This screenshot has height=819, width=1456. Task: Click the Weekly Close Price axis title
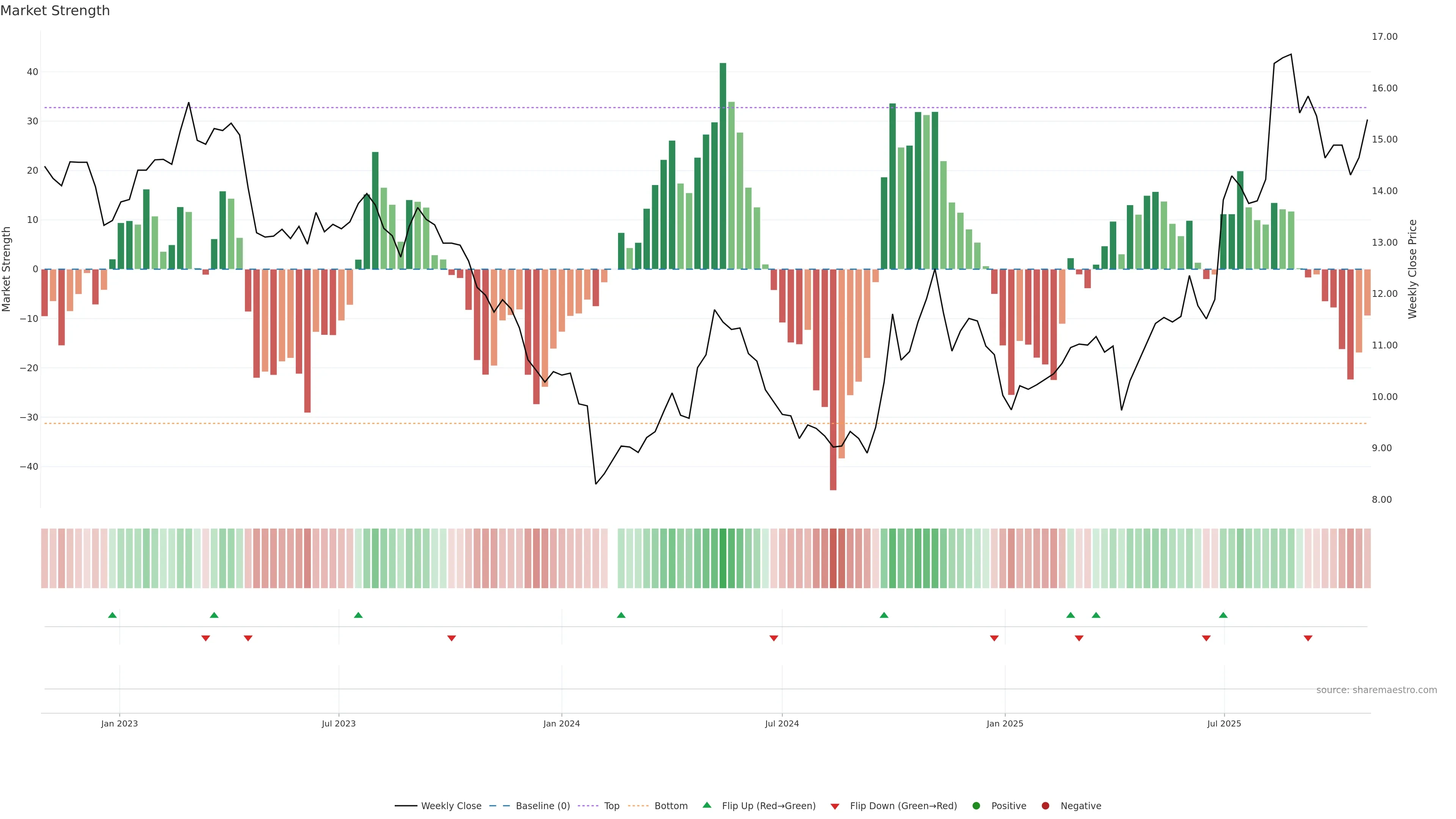[1412, 269]
